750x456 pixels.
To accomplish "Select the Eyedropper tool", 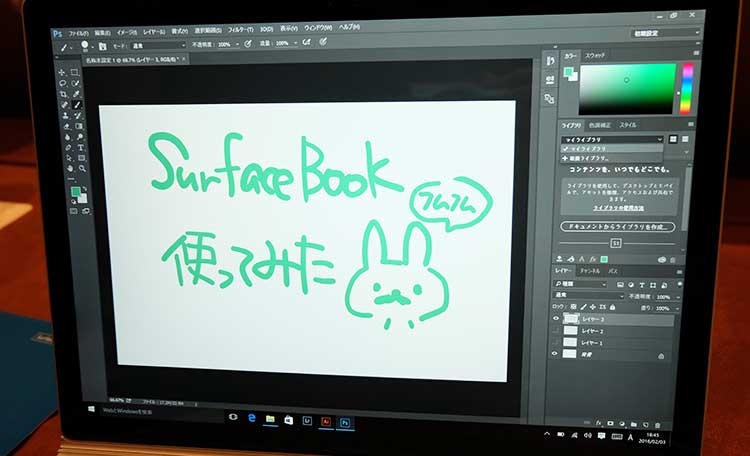I will click(77, 94).
